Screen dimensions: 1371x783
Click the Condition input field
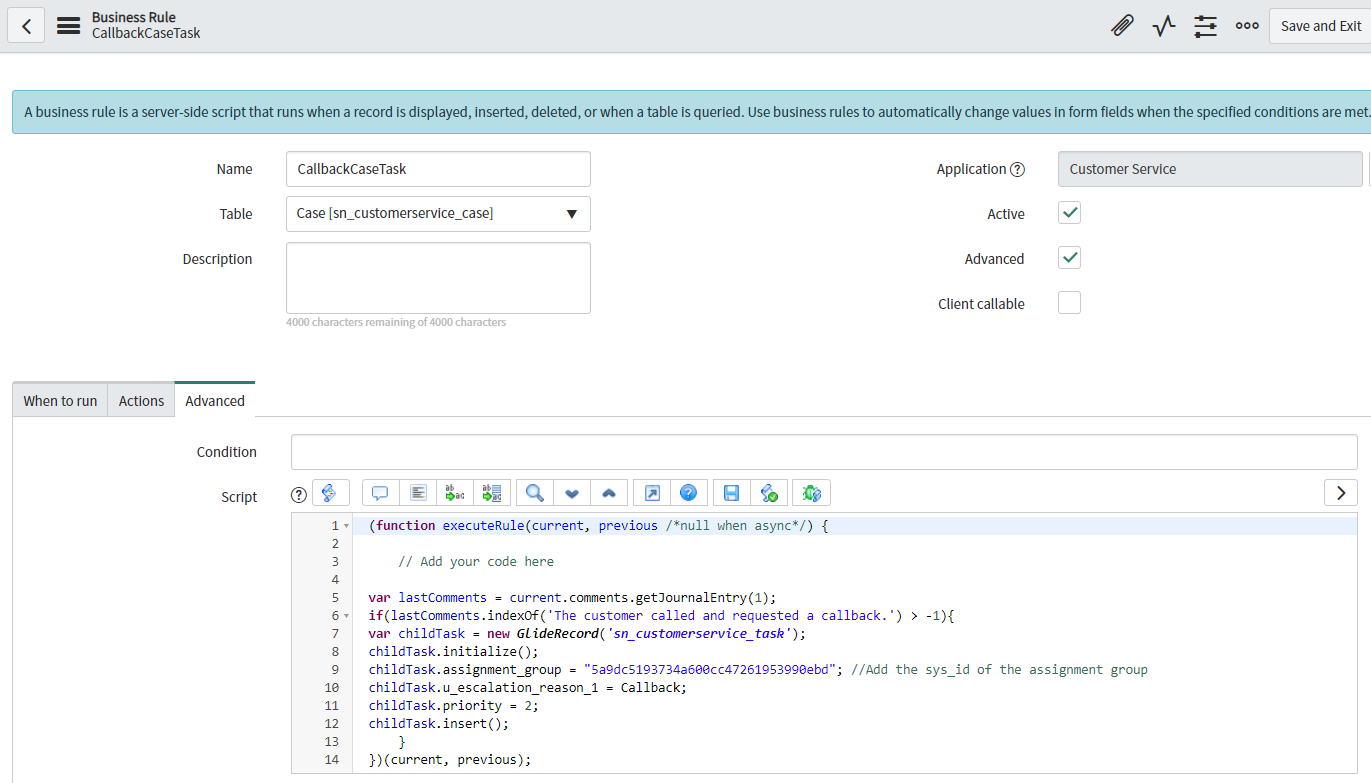(823, 452)
